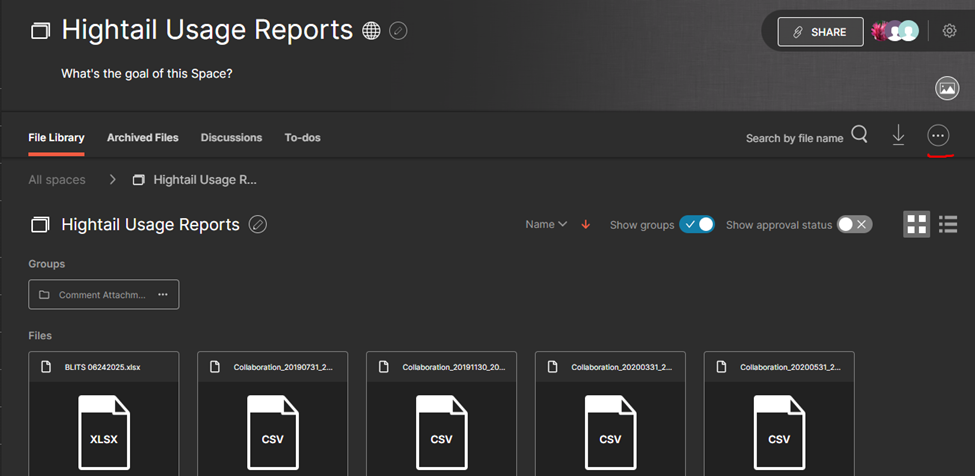Open the Collaboration_20200331 CSV thumbnail
The image size is (975, 476).
(x=611, y=432)
